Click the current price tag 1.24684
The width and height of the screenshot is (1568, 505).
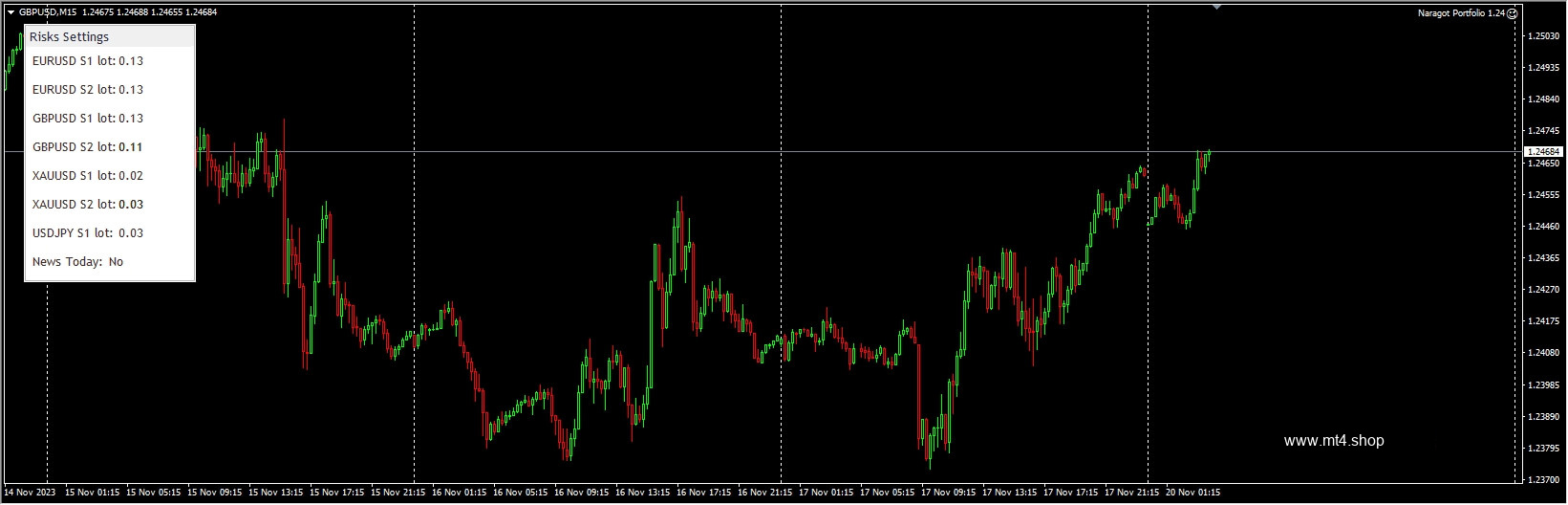pos(1542,151)
